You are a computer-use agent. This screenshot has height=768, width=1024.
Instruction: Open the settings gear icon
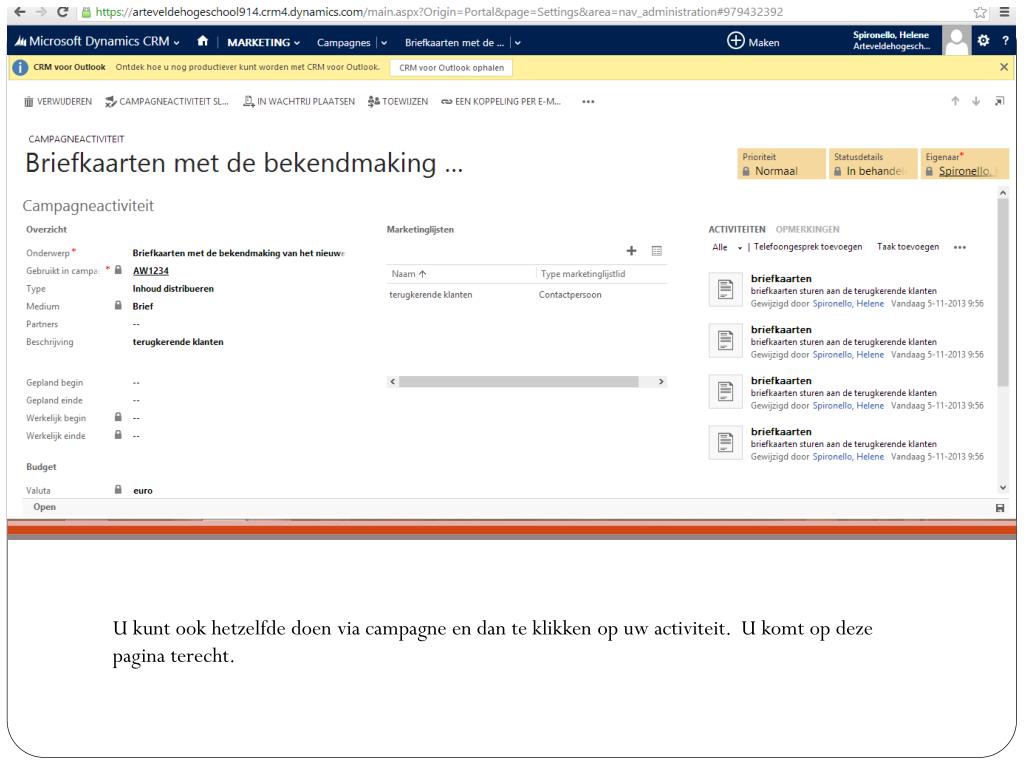pyautogui.click(x=983, y=42)
